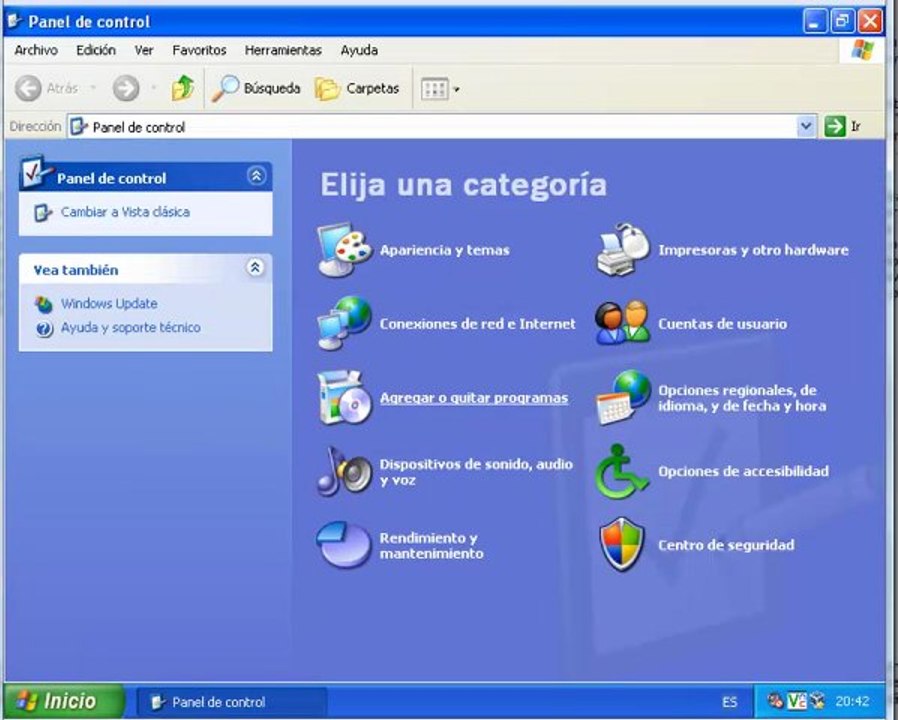The width and height of the screenshot is (898, 720).
Task: Click the Cambiar a Vista clásica icon
Action: coord(43,213)
